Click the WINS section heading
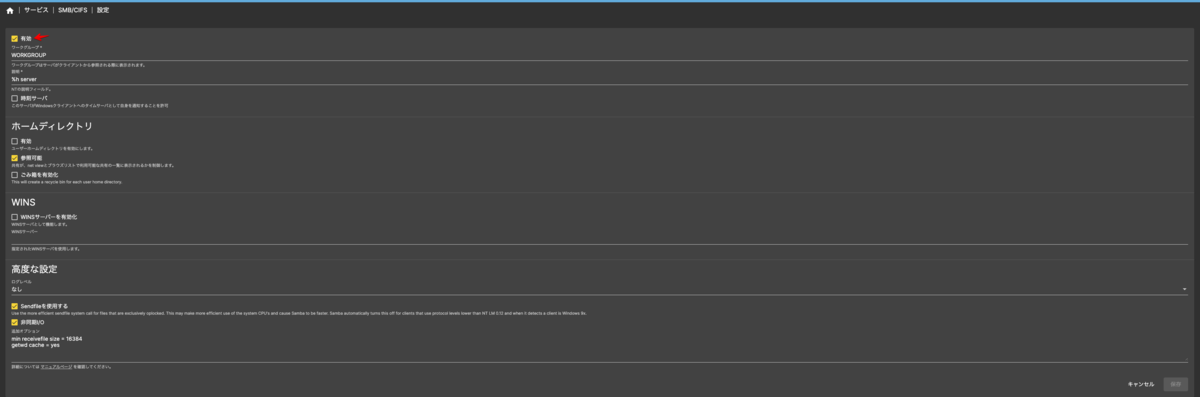The width and height of the screenshot is (1200, 397). (23, 202)
